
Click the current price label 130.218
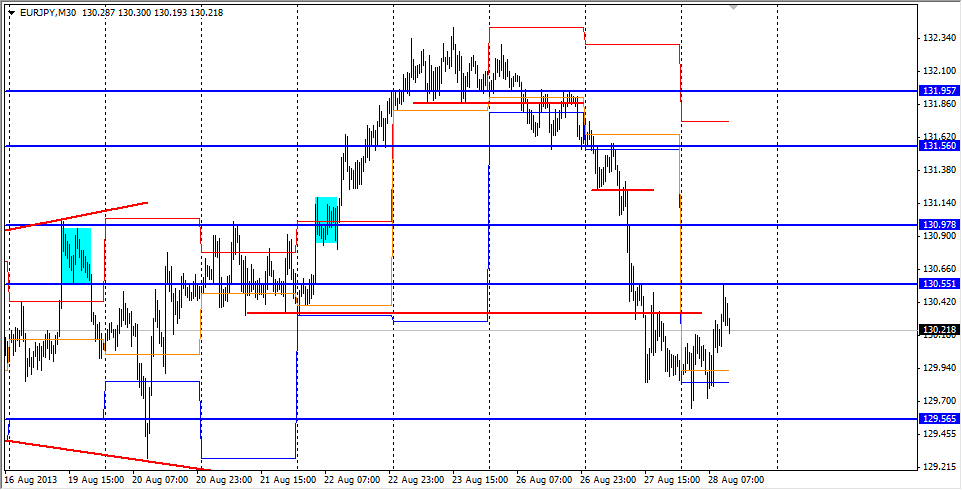coord(939,330)
